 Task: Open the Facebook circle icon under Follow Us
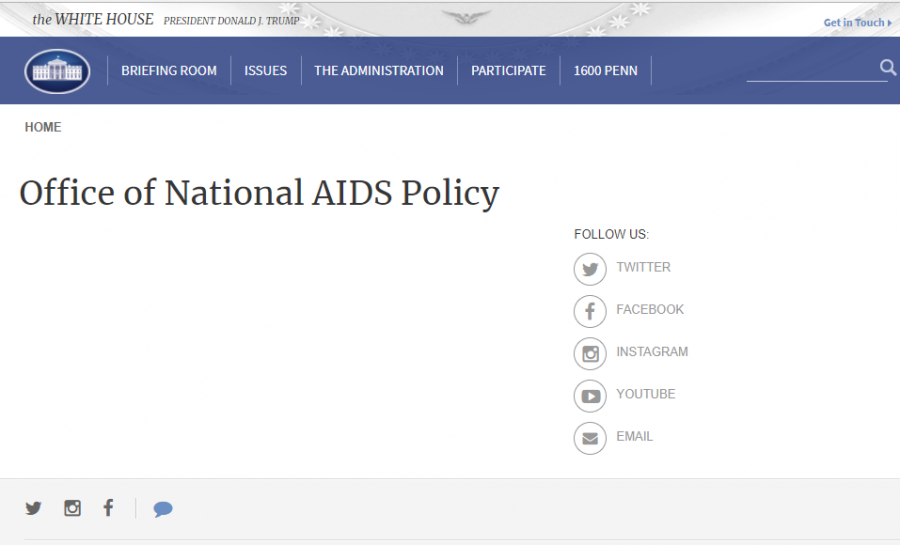click(590, 311)
